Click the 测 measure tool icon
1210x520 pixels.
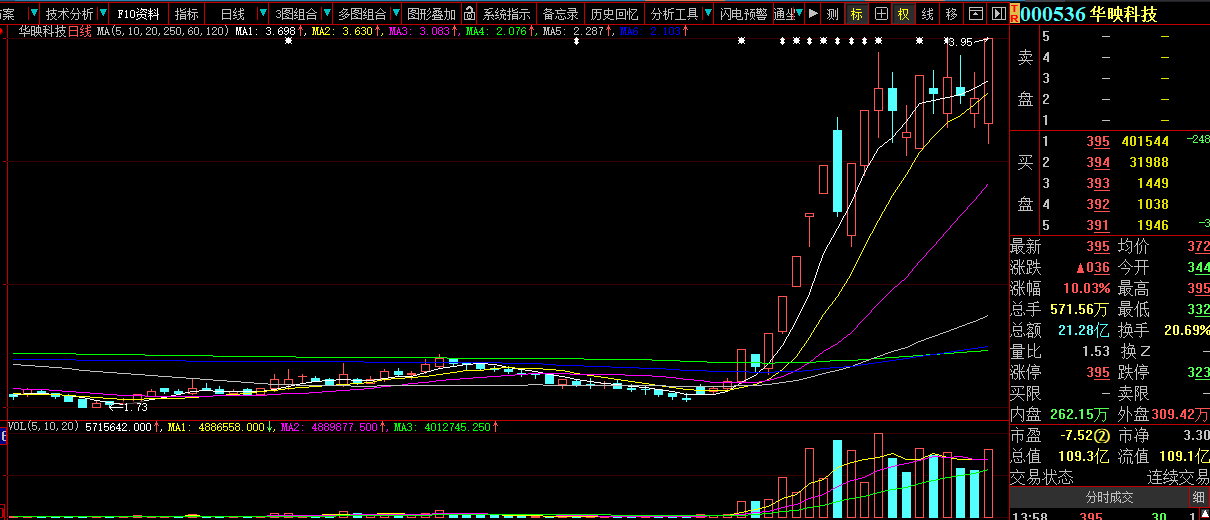click(833, 14)
